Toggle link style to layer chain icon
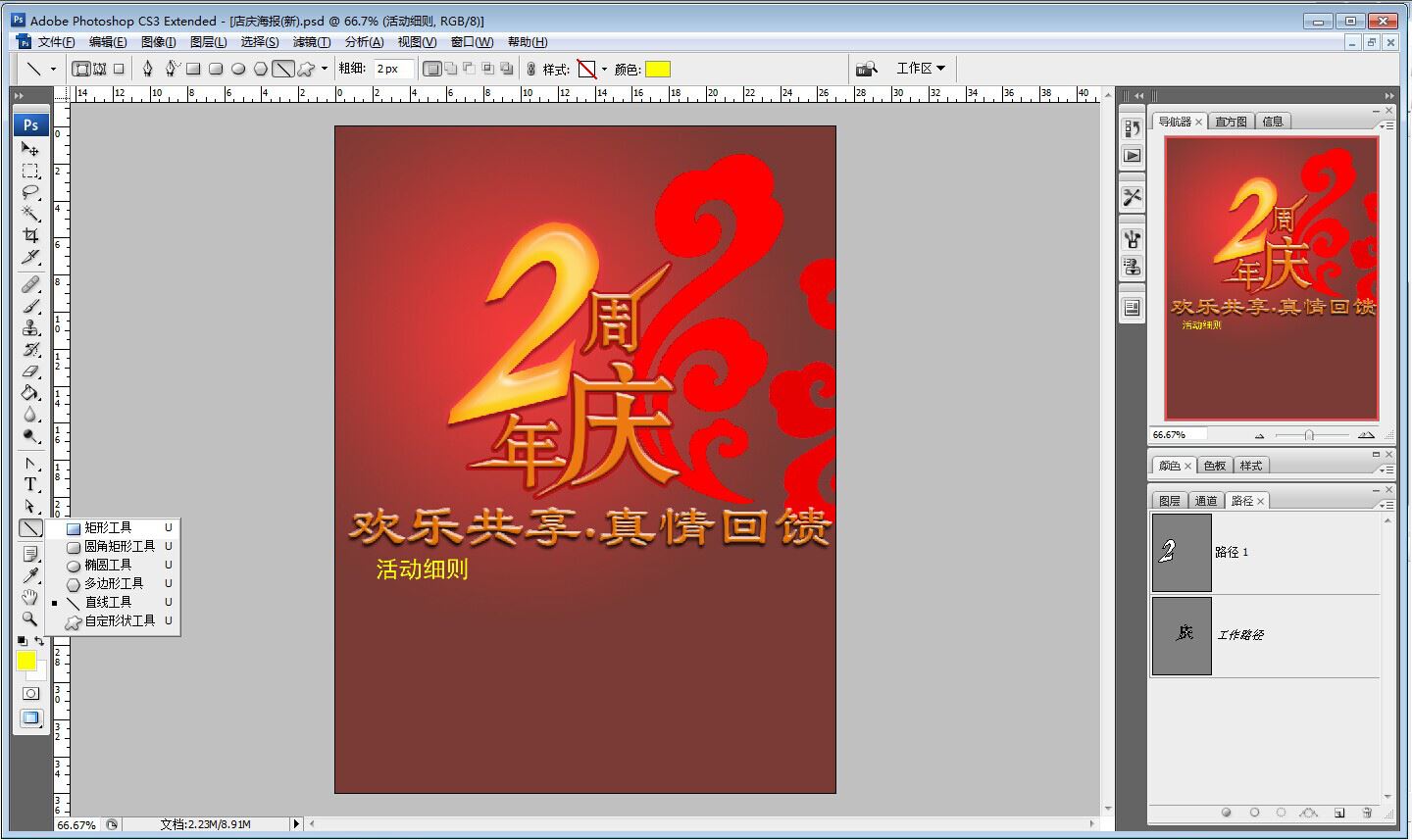 530,69
